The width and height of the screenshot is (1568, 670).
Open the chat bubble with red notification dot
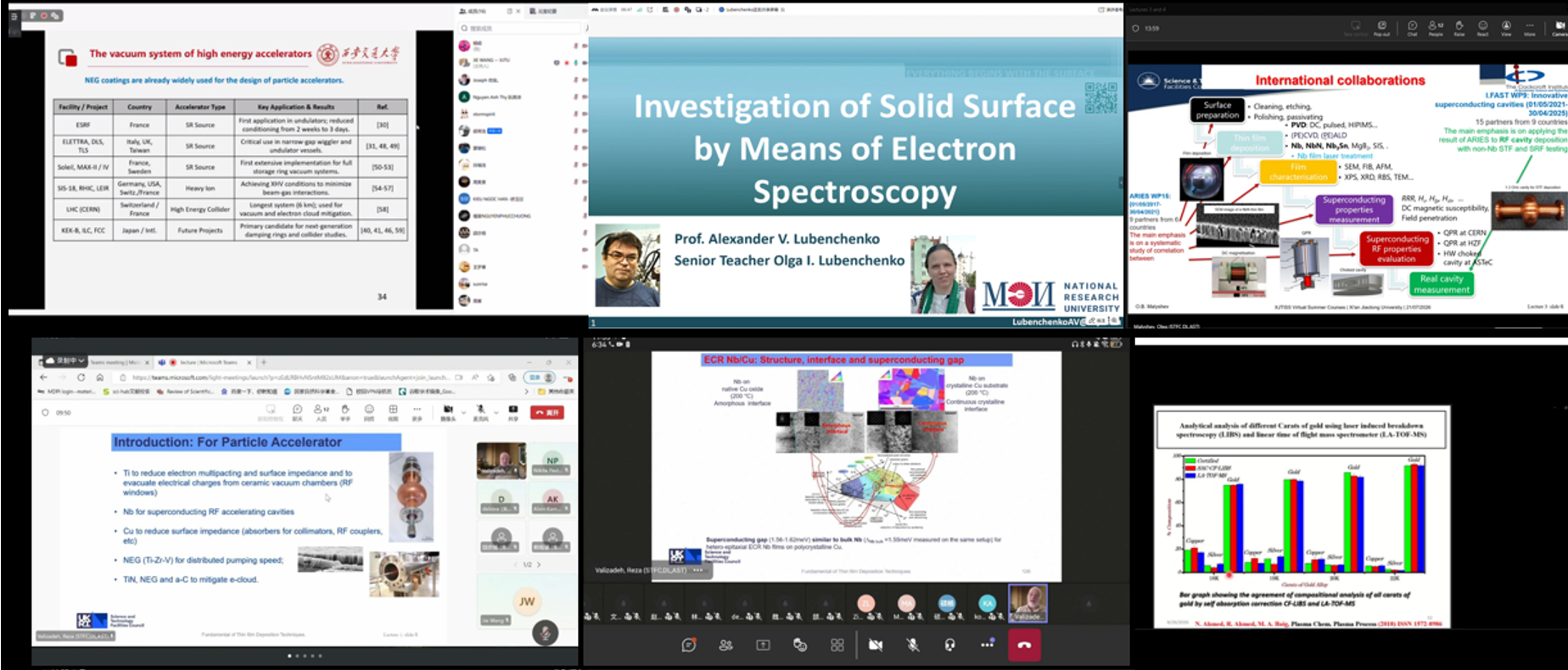[688, 645]
